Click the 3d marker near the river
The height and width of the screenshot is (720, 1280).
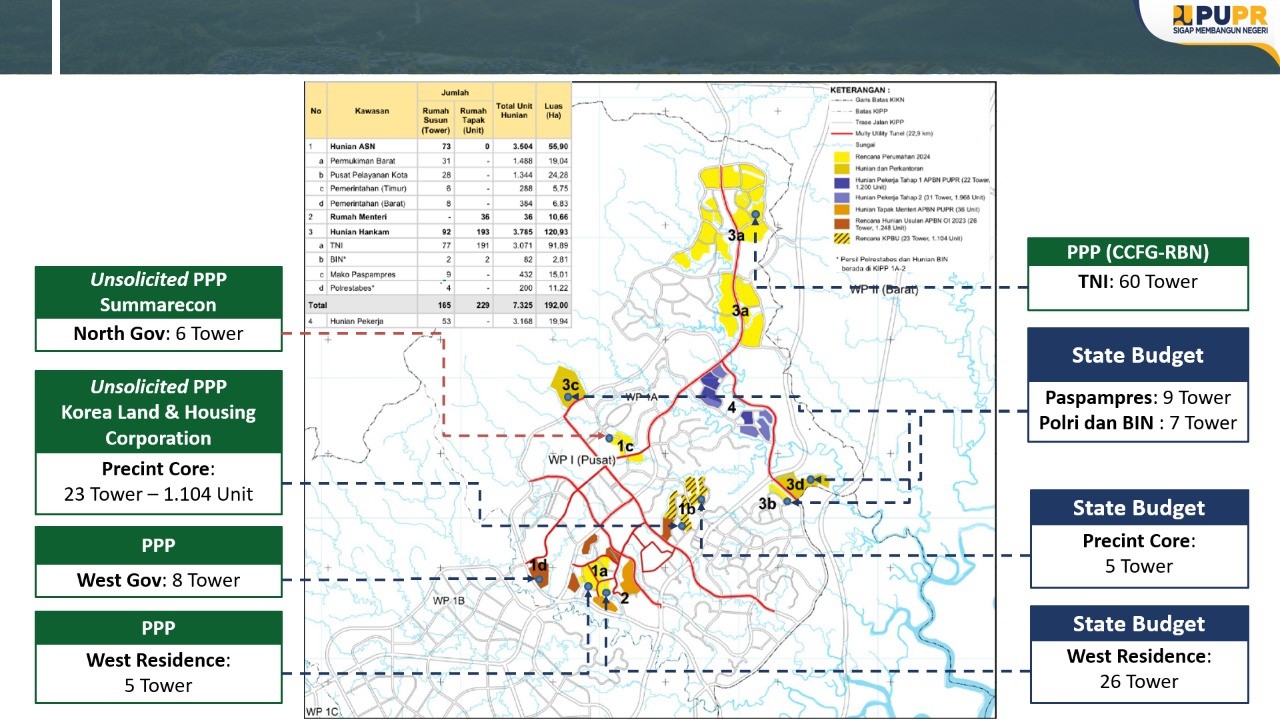795,484
